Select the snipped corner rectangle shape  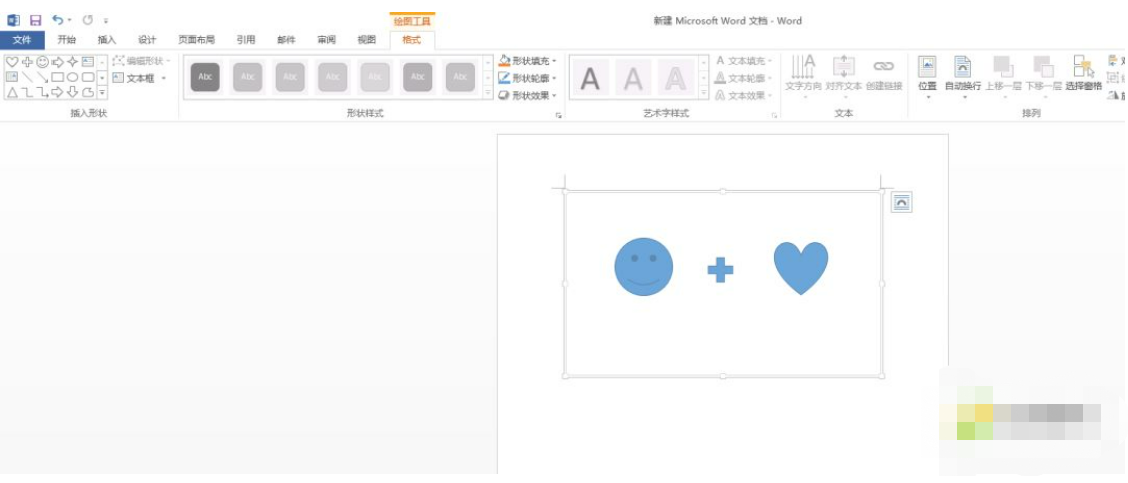(88, 92)
